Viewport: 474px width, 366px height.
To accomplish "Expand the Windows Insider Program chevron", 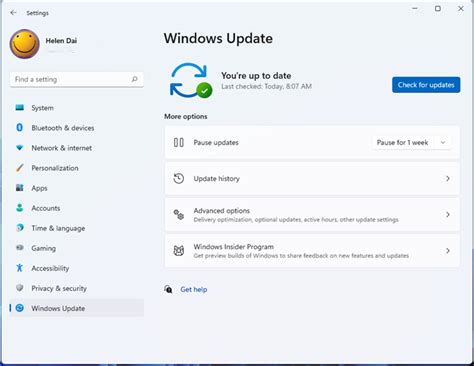I will pos(448,251).
